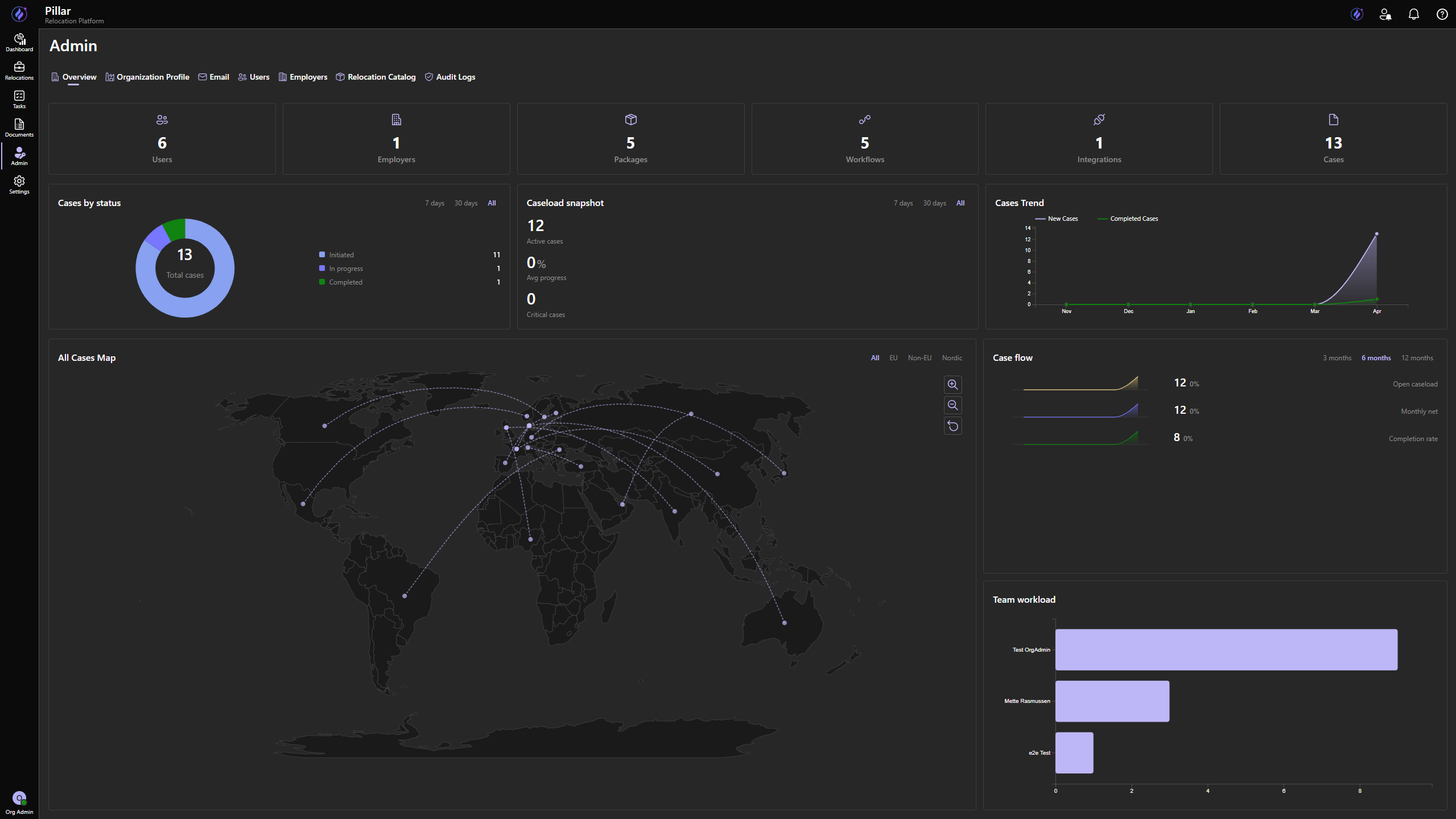Click the Pillar assistant icon in the top bar
The image size is (1456, 819).
pyautogui.click(x=1357, y=14)
